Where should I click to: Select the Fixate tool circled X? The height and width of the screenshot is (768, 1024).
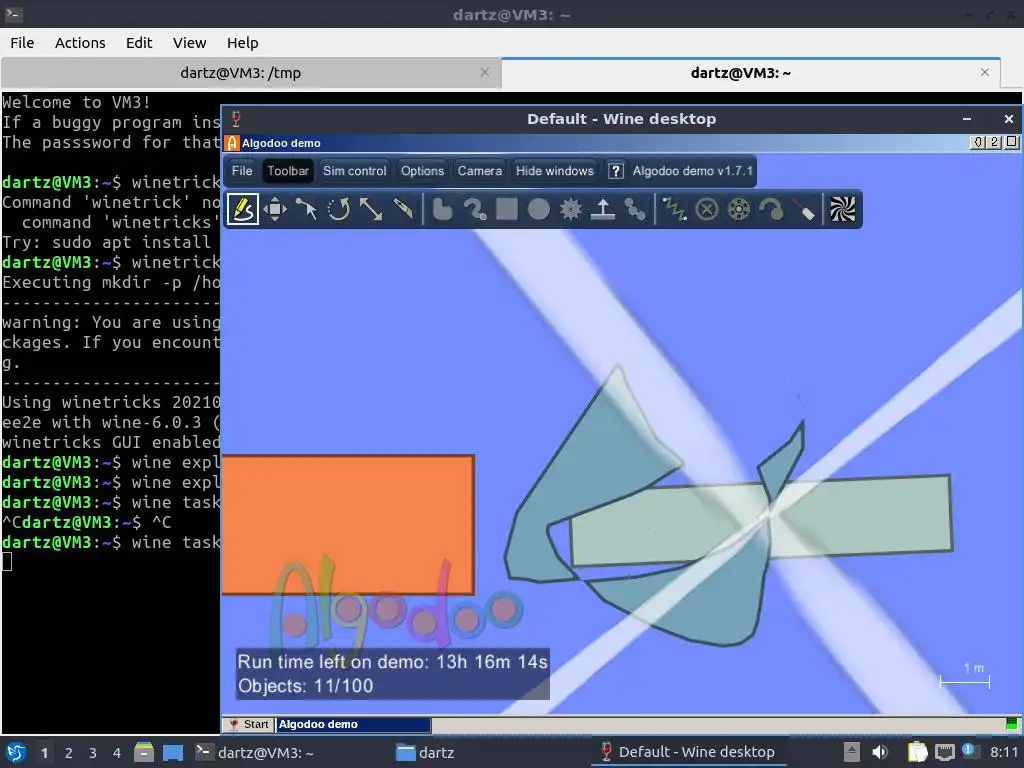[x=707, y=209]
